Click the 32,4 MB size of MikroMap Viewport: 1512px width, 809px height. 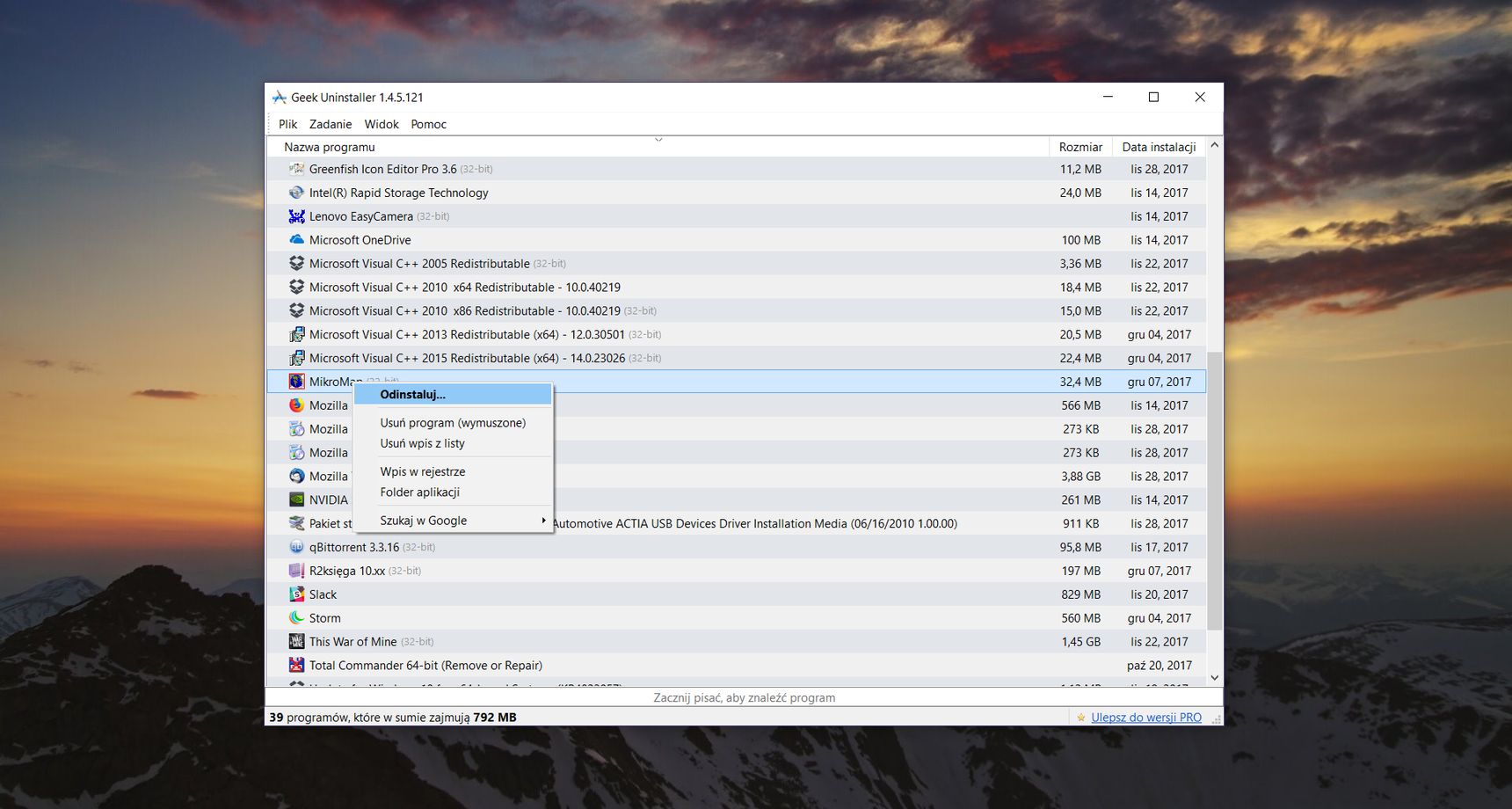pos(1080,382)
